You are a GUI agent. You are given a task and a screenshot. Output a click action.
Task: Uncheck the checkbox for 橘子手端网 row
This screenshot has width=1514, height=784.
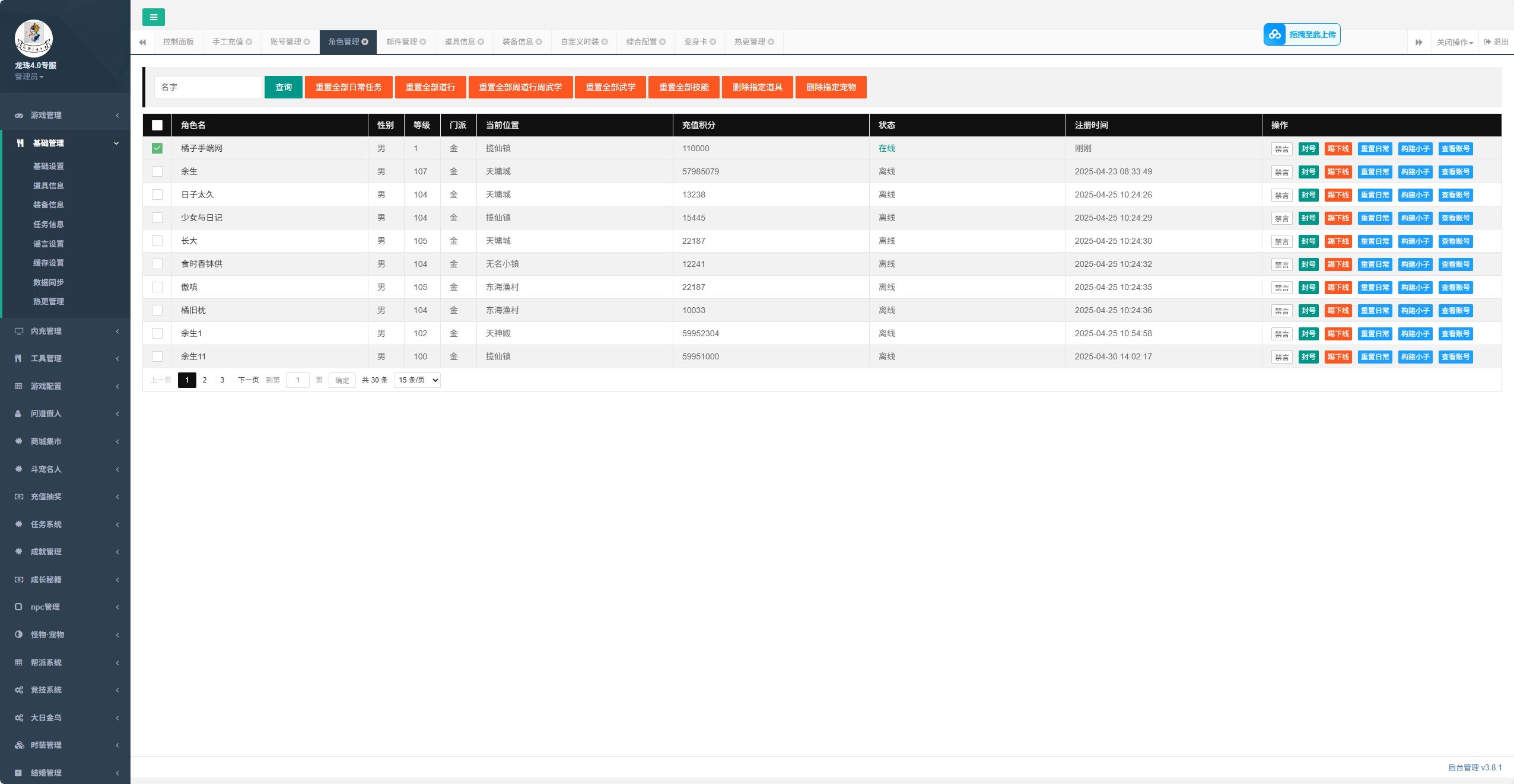coord(157,148)
